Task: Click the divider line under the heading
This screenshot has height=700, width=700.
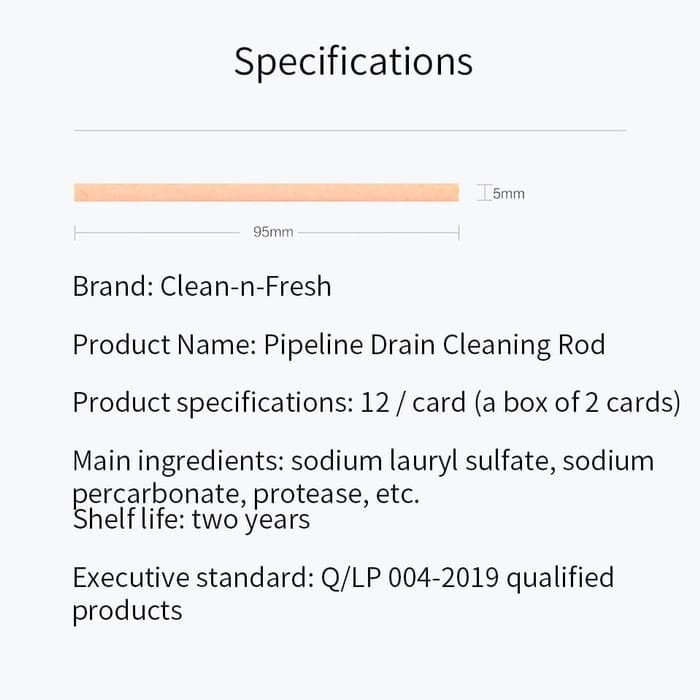Action: tap(350, 130)
